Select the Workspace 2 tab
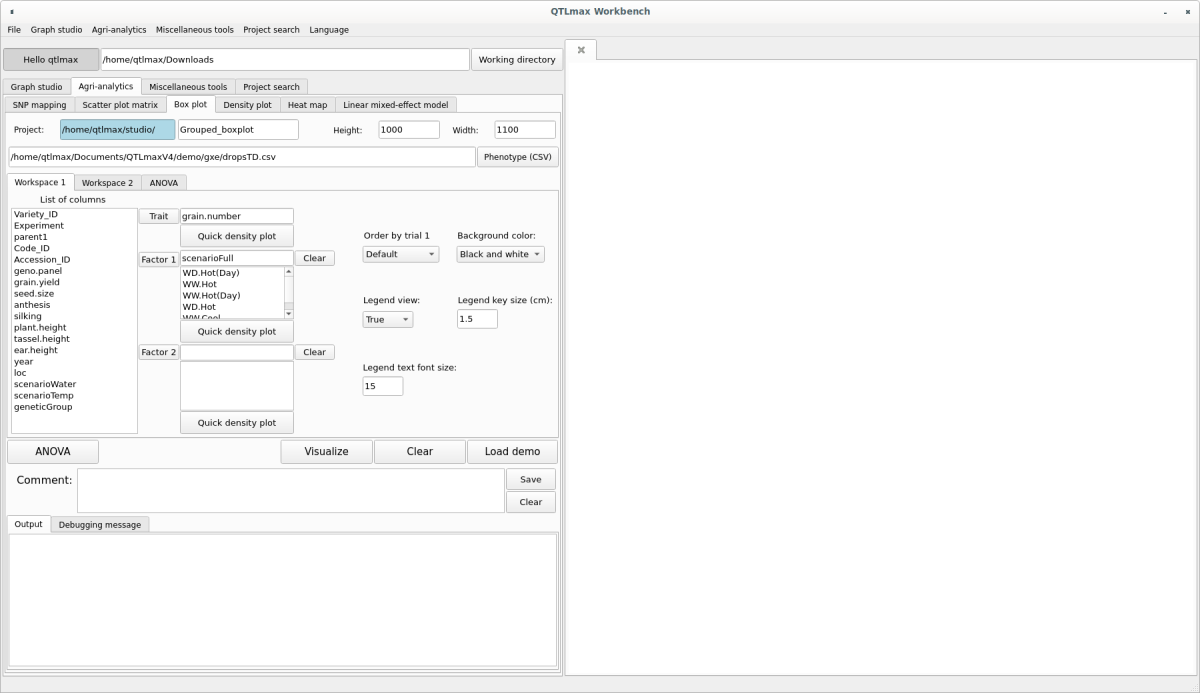 107,183
